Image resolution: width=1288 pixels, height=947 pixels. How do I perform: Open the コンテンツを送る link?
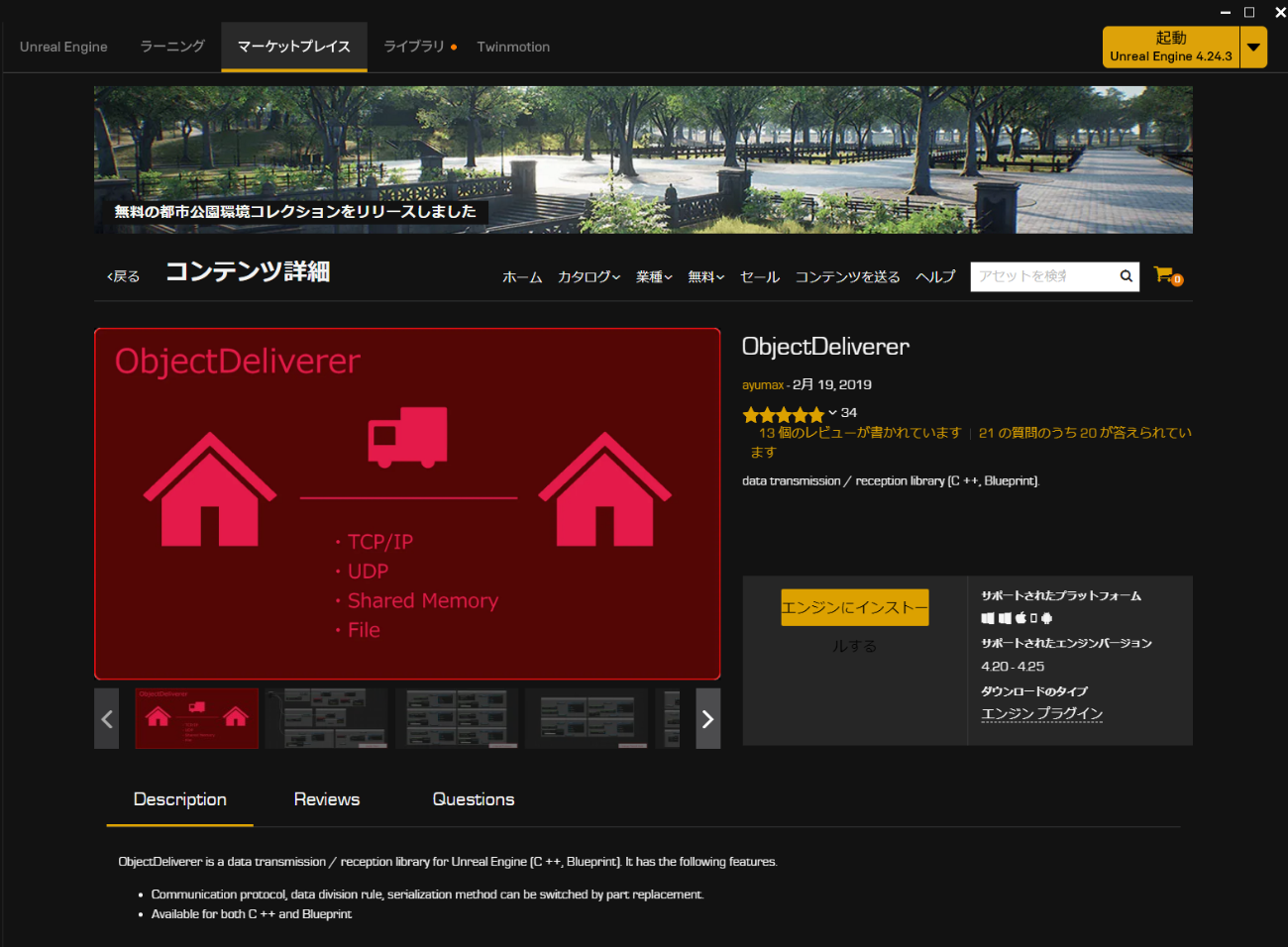pos(847,276)
